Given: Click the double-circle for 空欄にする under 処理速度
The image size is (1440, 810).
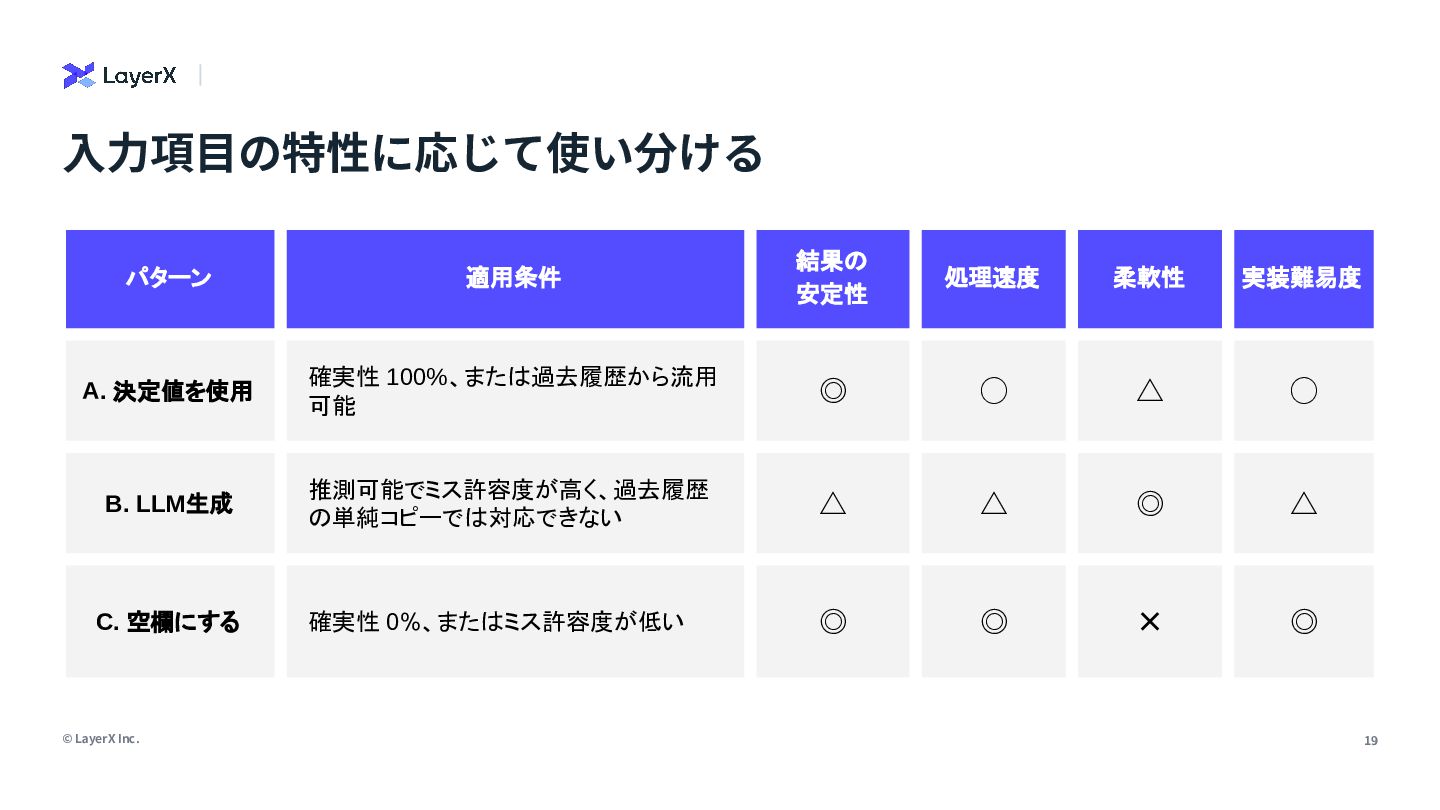Looking at the screenshot, I should pyautogui.click(x=993, y=621).
